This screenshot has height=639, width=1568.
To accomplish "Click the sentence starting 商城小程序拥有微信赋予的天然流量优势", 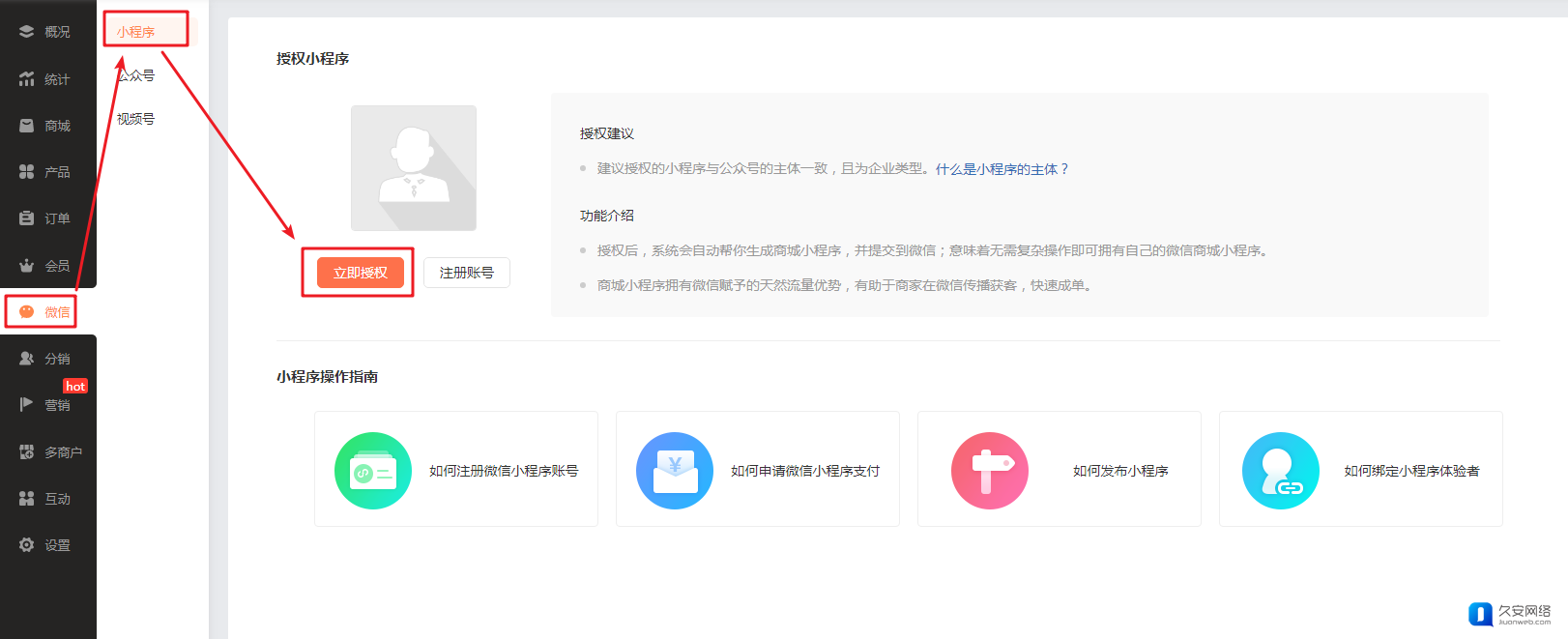I will (x=846, y=285).
